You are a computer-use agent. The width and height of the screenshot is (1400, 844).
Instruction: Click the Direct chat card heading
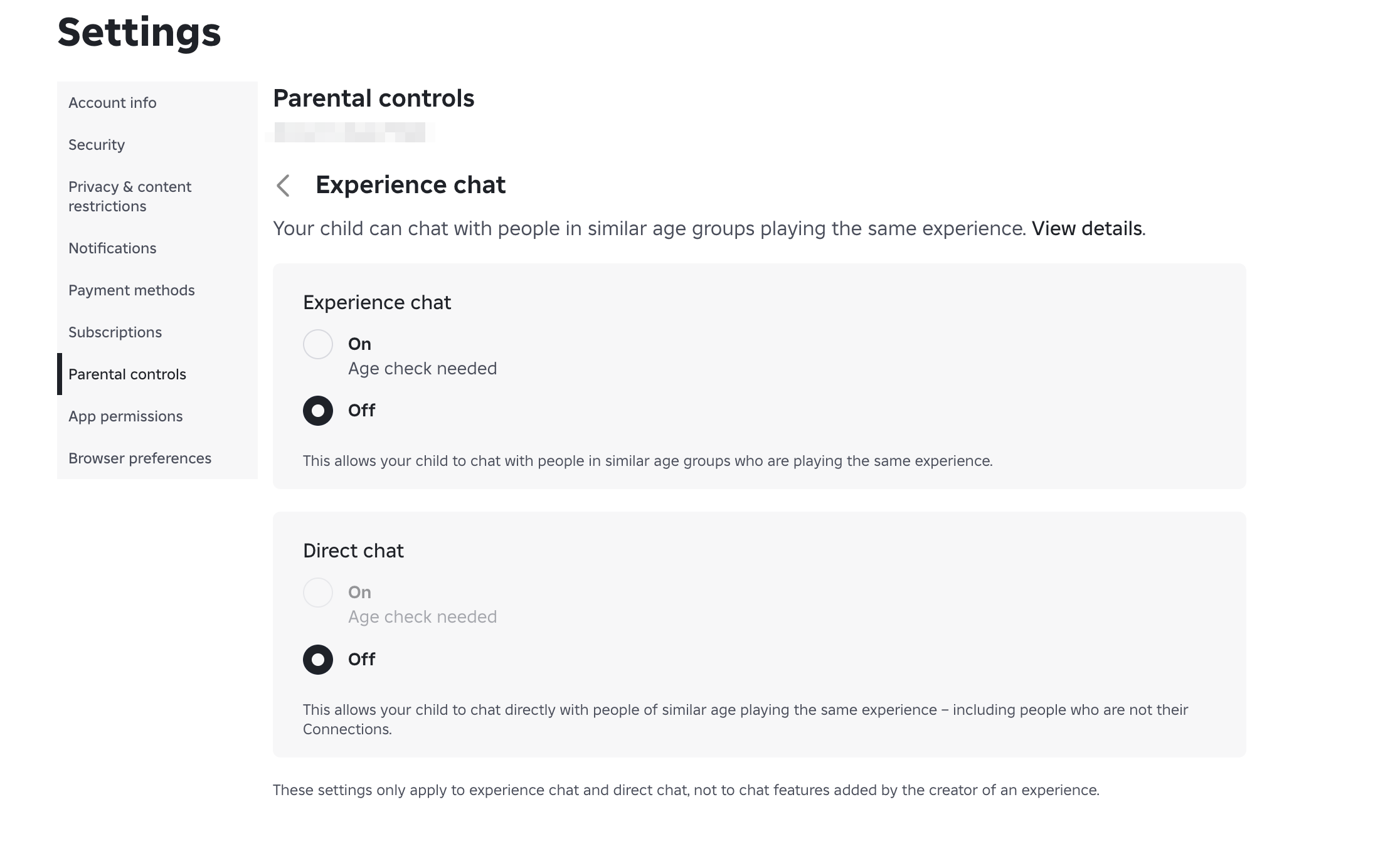click(353, 551)
